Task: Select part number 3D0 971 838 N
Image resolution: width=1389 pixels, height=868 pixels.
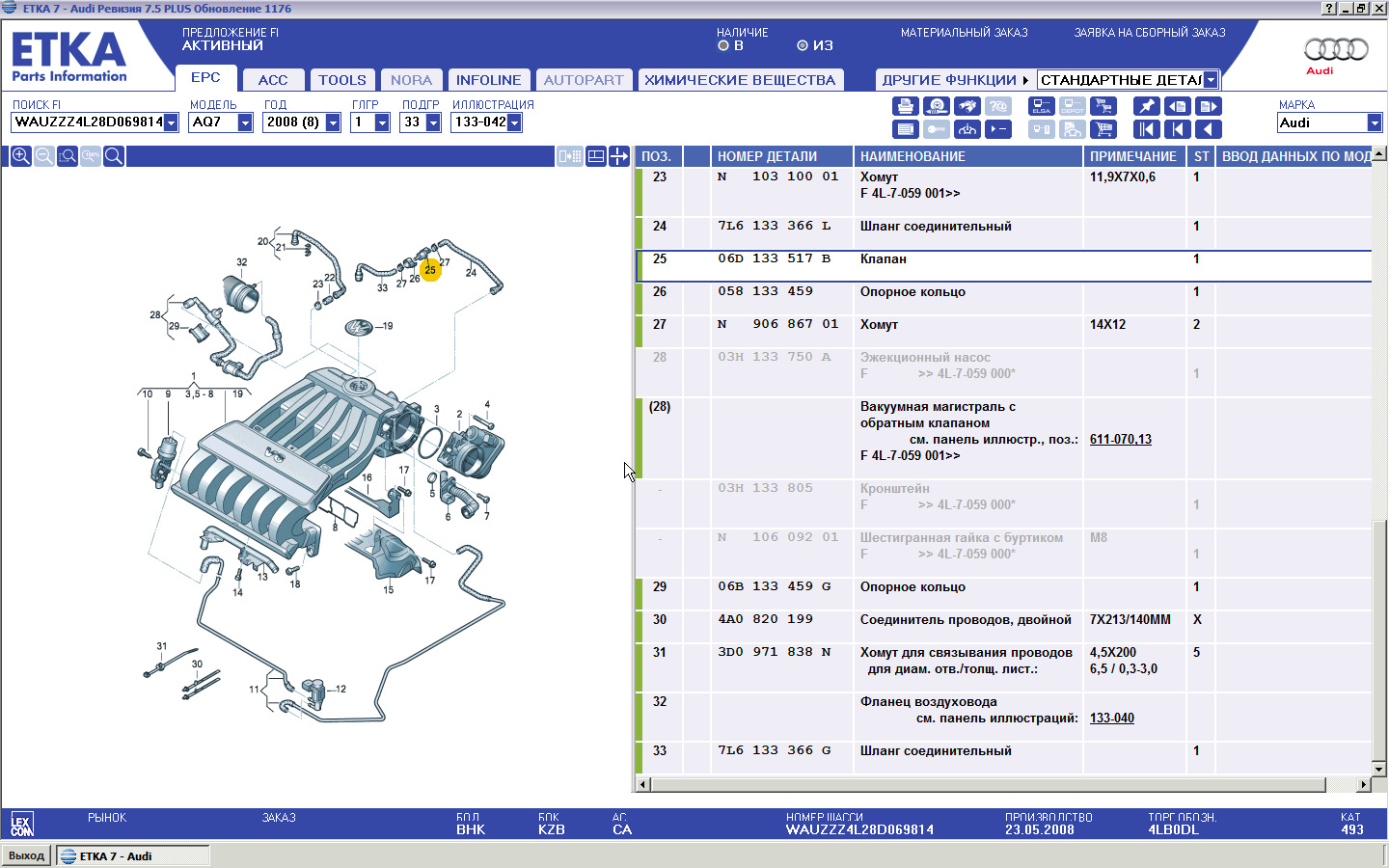Action: (x=775, y=652)
